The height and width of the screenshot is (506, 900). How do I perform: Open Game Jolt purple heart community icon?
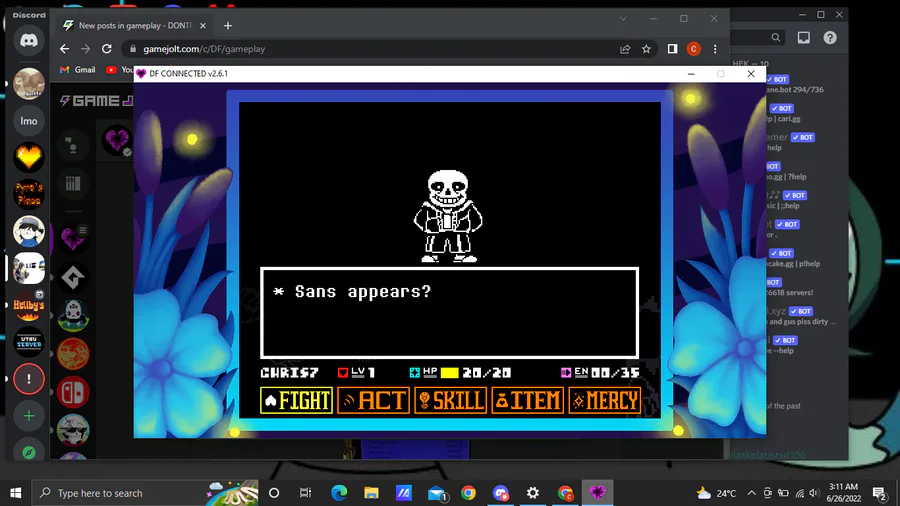pyautogui.click(x=73, y=238)
